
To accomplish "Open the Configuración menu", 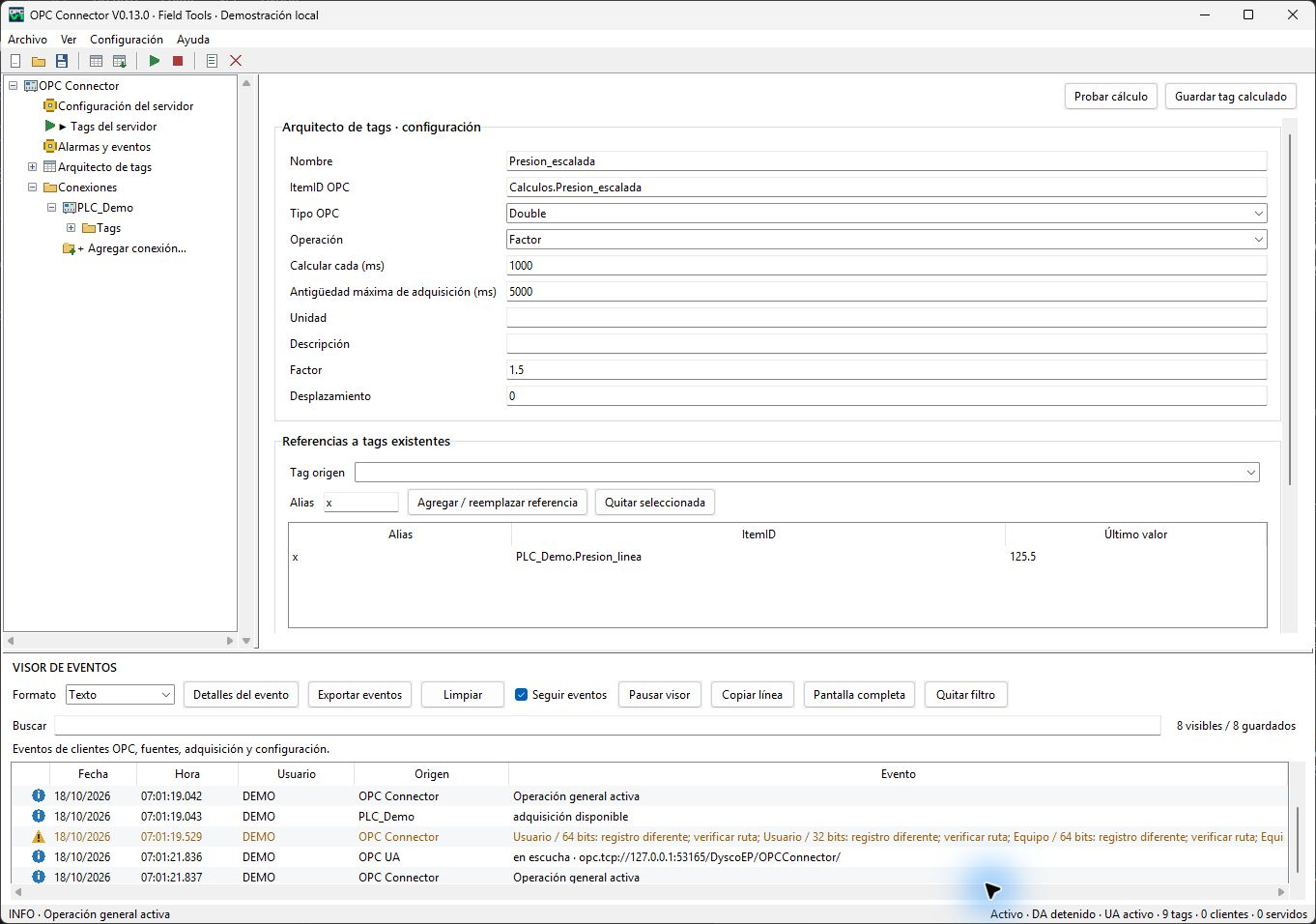I will 127,40.
